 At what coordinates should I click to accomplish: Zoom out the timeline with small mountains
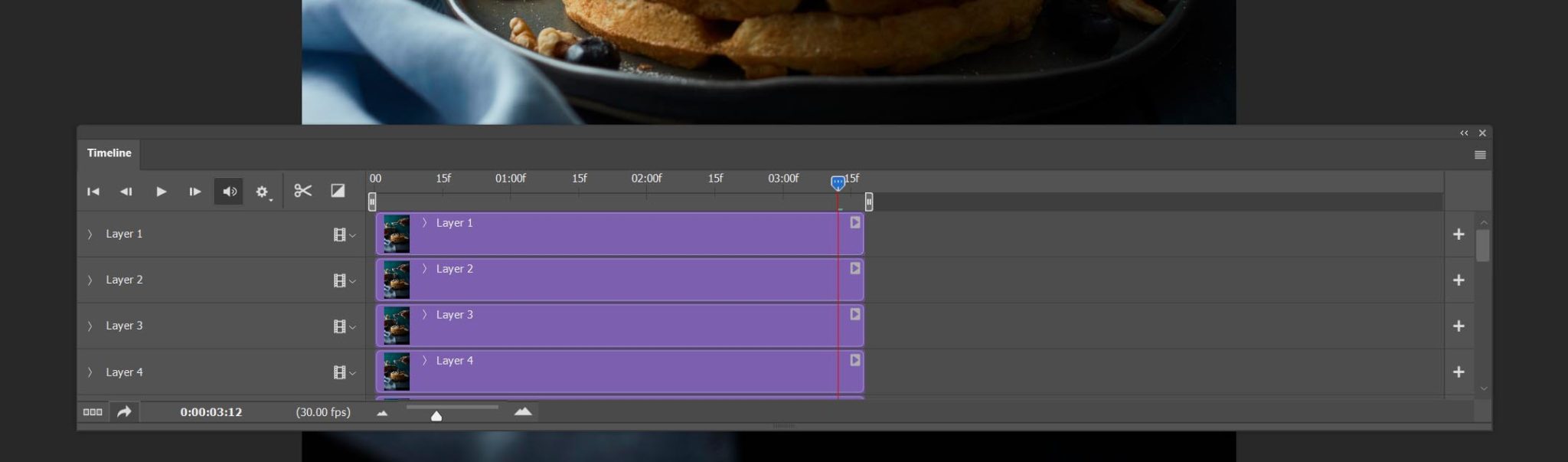382,413
